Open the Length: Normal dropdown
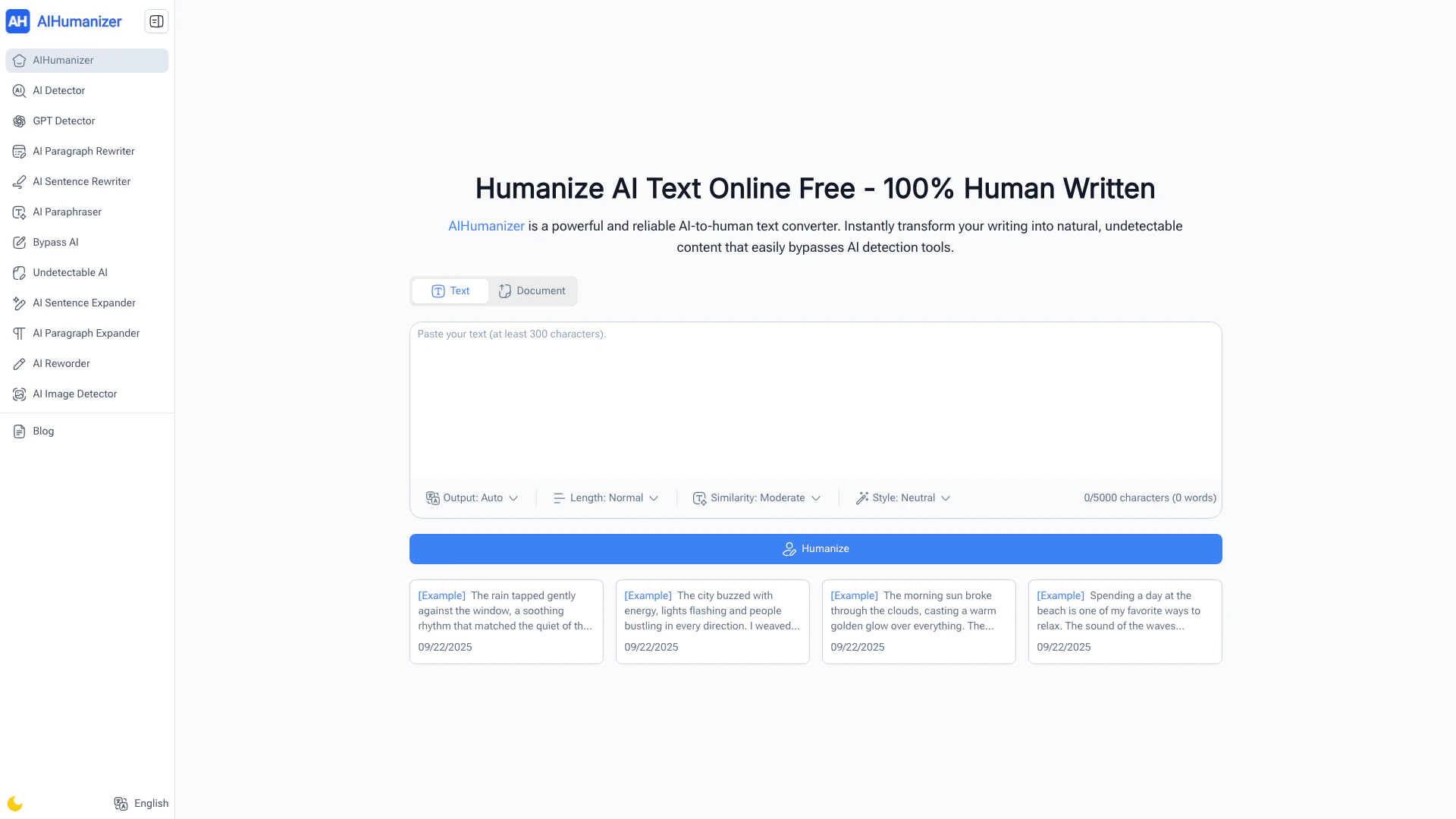1456x819 pixels. pos(605,498)
